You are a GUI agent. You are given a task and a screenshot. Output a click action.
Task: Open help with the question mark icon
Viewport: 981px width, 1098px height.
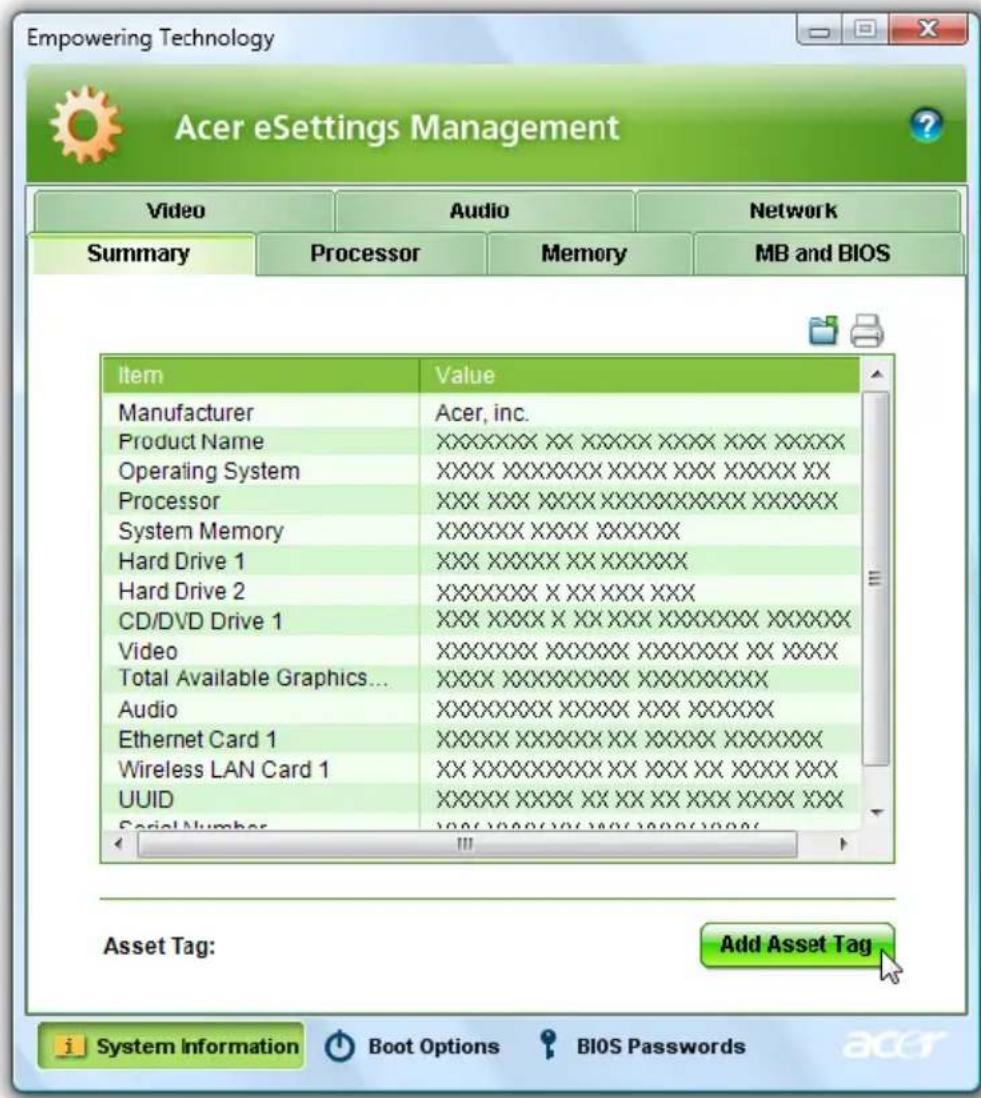click(x=926, y=125)
